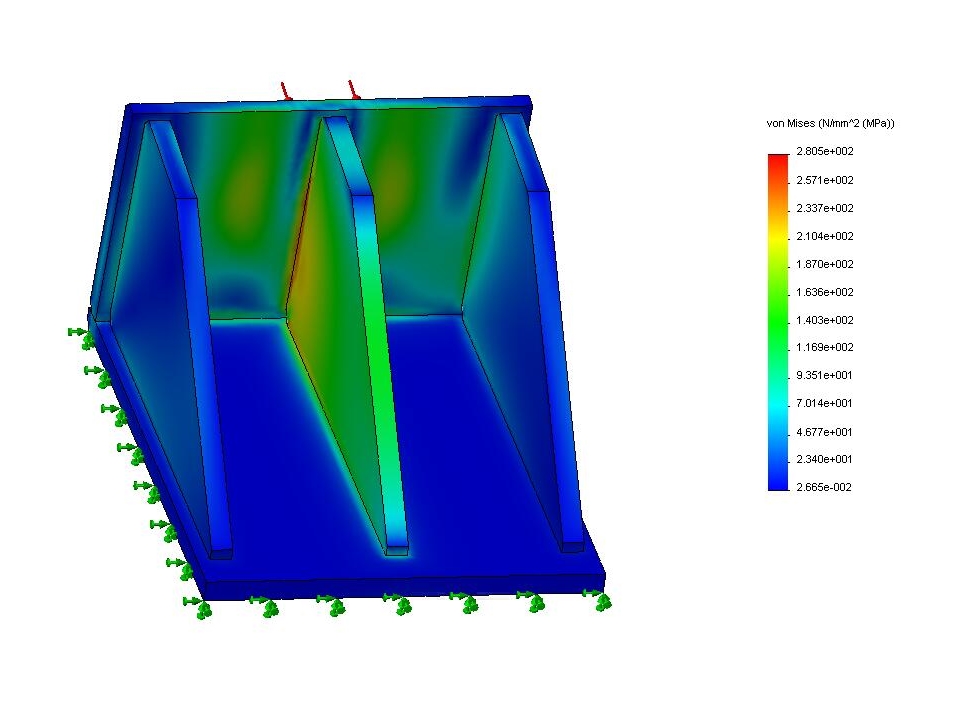Click the right red force arrow

tap(354, 90)
